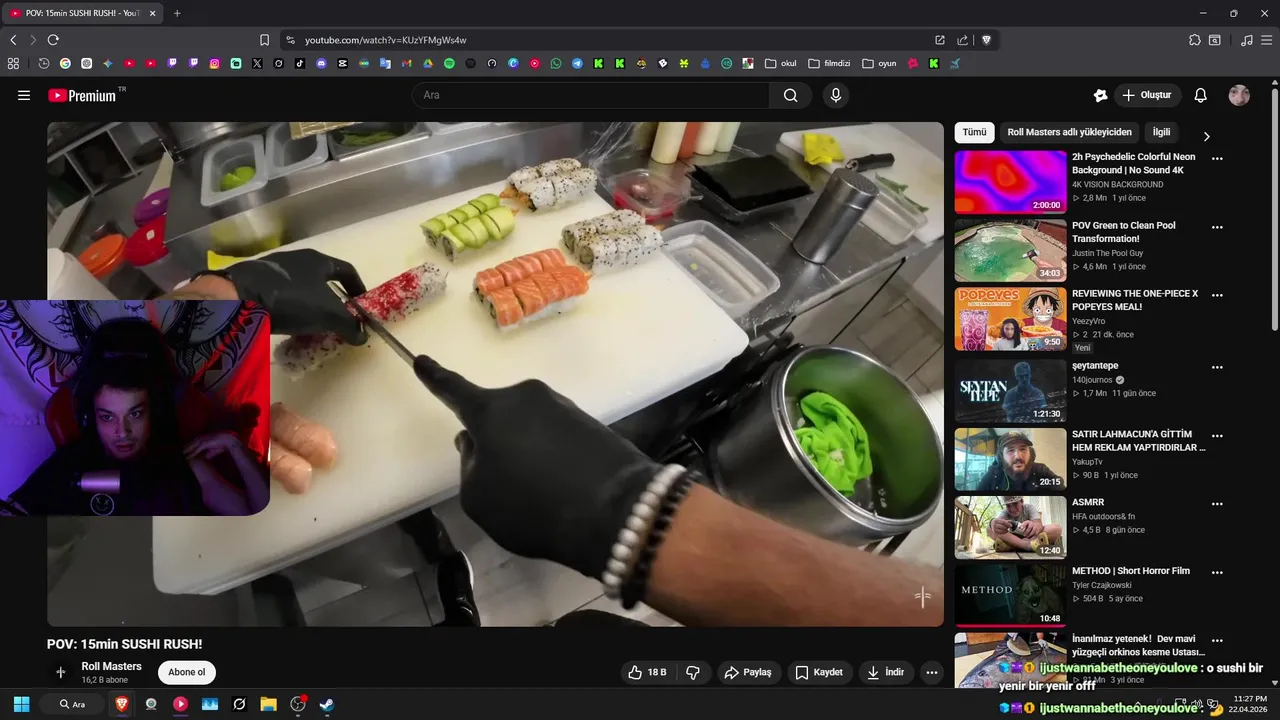
Task: Open the YouTube guide hamburger menu
Action: pyautogui.click(x=24, y=95)
